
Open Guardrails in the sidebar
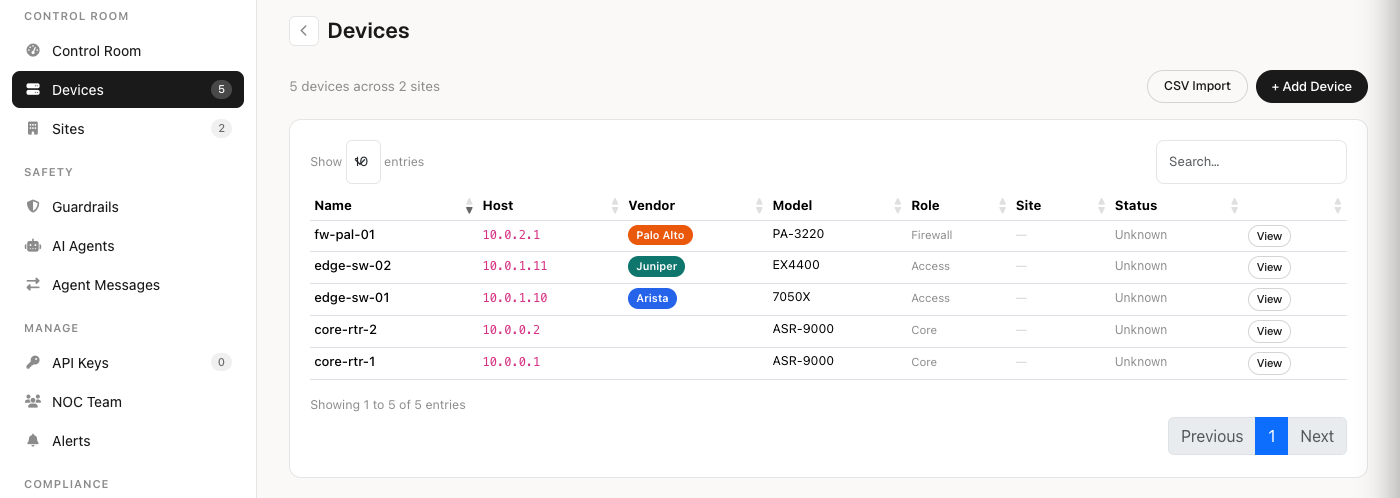pos(128,207)
